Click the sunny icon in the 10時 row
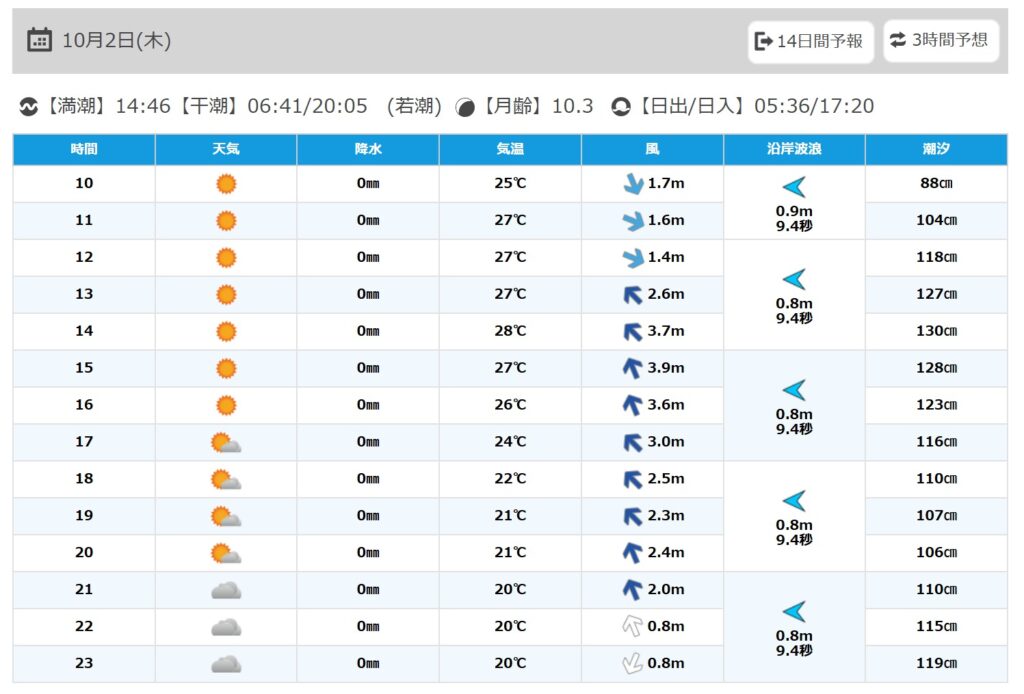The height and width of the screenshot is (694, 1024). point(226,184)
